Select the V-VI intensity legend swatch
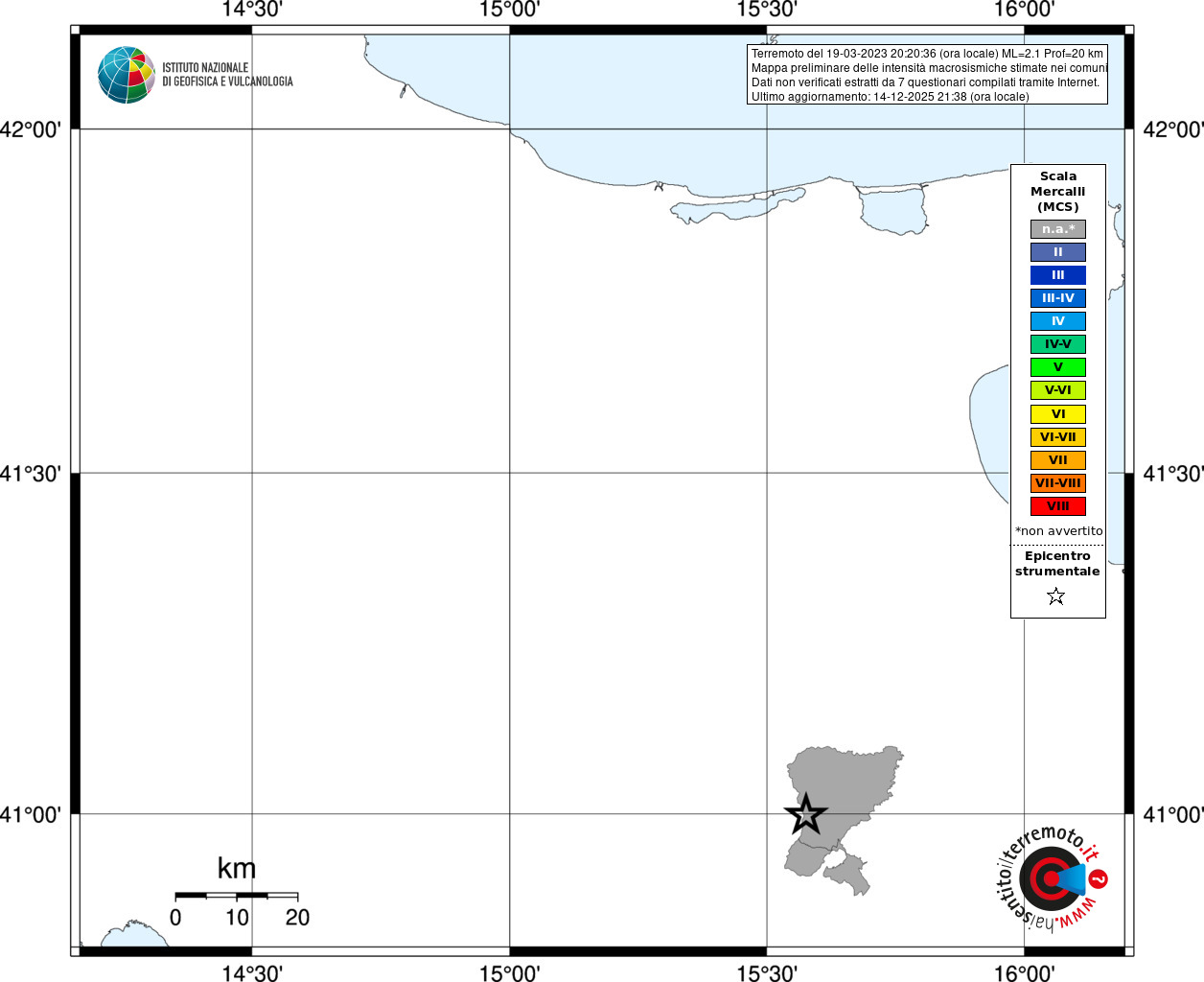Viewport: 1204px width, 982px height. (1058, 390)
